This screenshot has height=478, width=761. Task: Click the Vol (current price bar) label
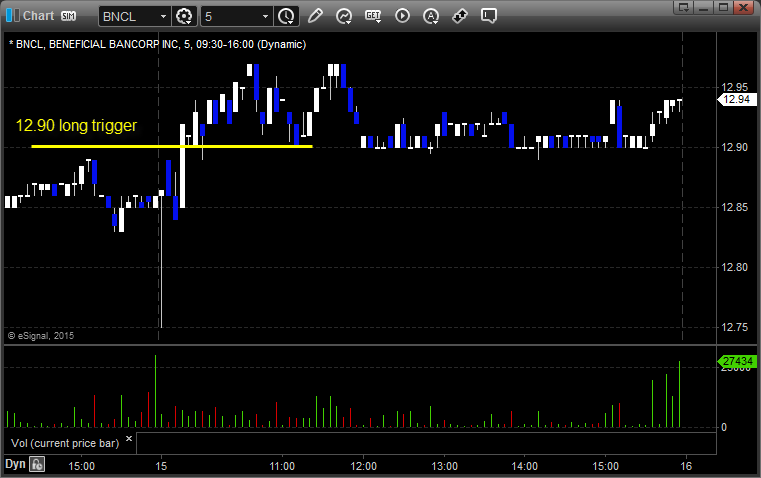pos(65,443)
